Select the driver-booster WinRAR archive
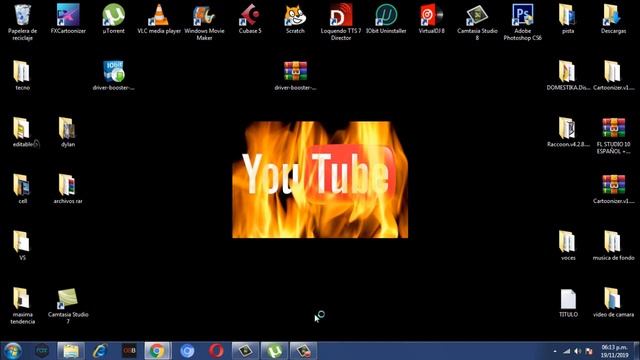 pyautogui.click(x=295, y=71)
